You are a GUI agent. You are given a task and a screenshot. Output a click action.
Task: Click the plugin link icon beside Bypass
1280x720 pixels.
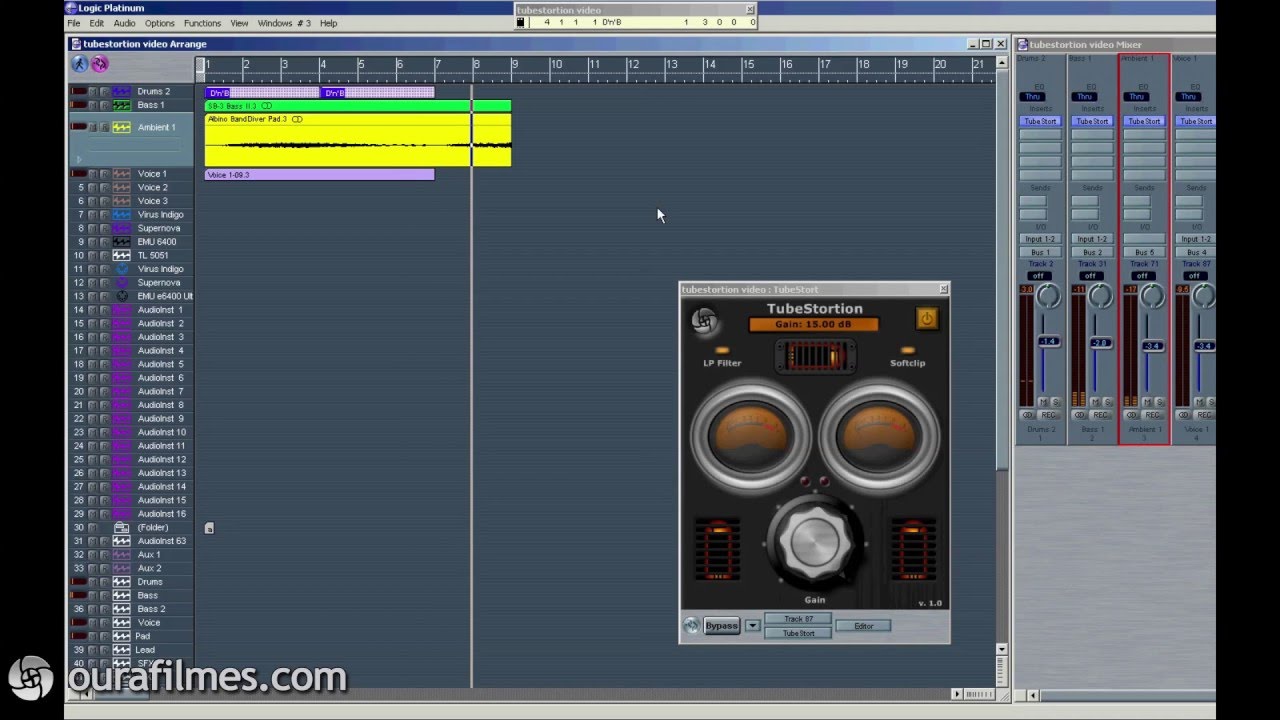(x=691, y=626)
